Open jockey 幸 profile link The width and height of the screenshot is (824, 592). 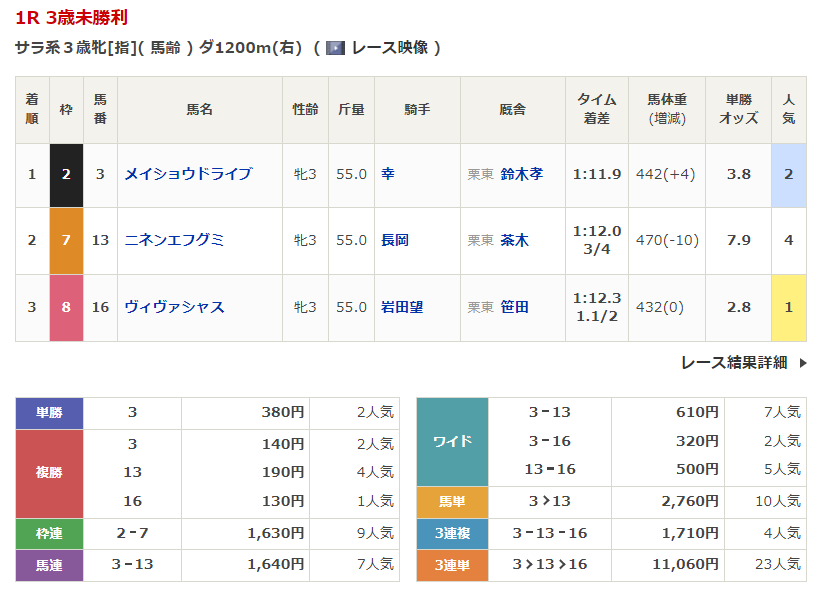click(x=388, y=174)
